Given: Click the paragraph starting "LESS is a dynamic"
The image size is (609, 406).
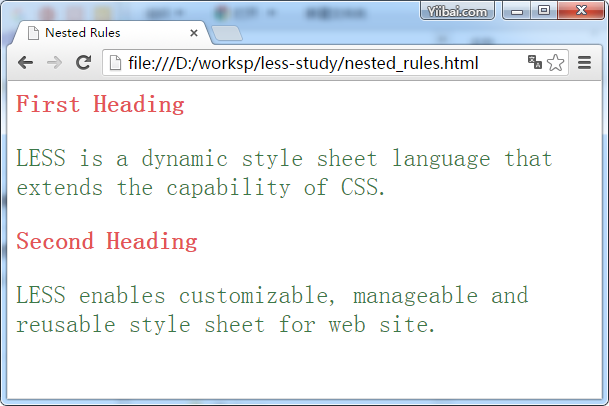Looking at the screenshot, I should point(284,173).
